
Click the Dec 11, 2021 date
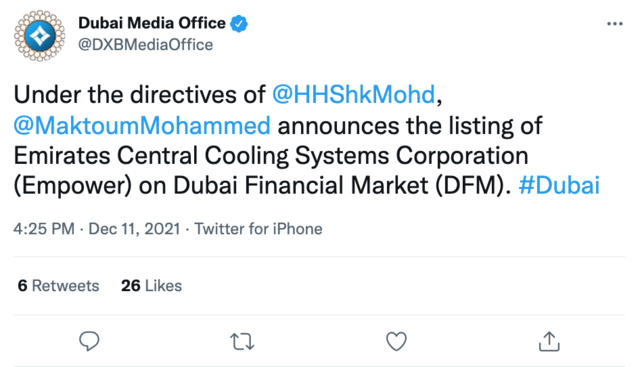134,229
